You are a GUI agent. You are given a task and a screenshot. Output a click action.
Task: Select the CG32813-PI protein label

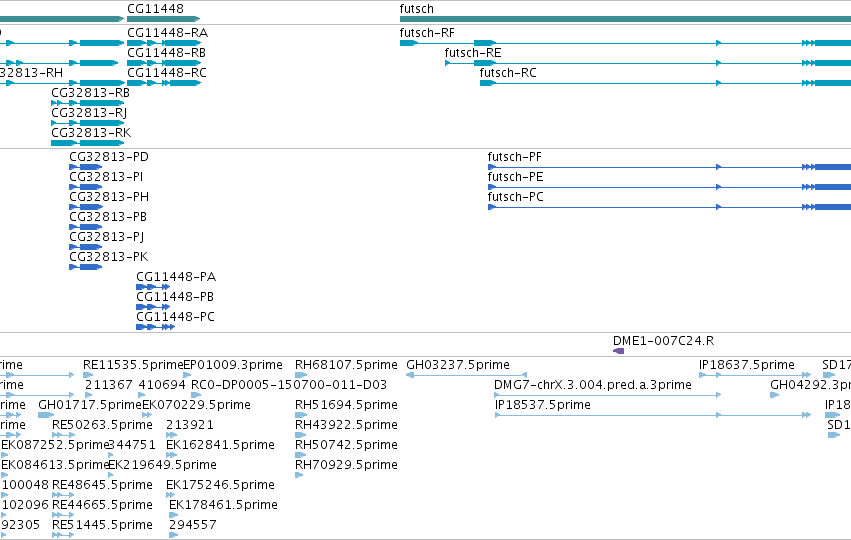pyautogui.click(x=106, y=177)
